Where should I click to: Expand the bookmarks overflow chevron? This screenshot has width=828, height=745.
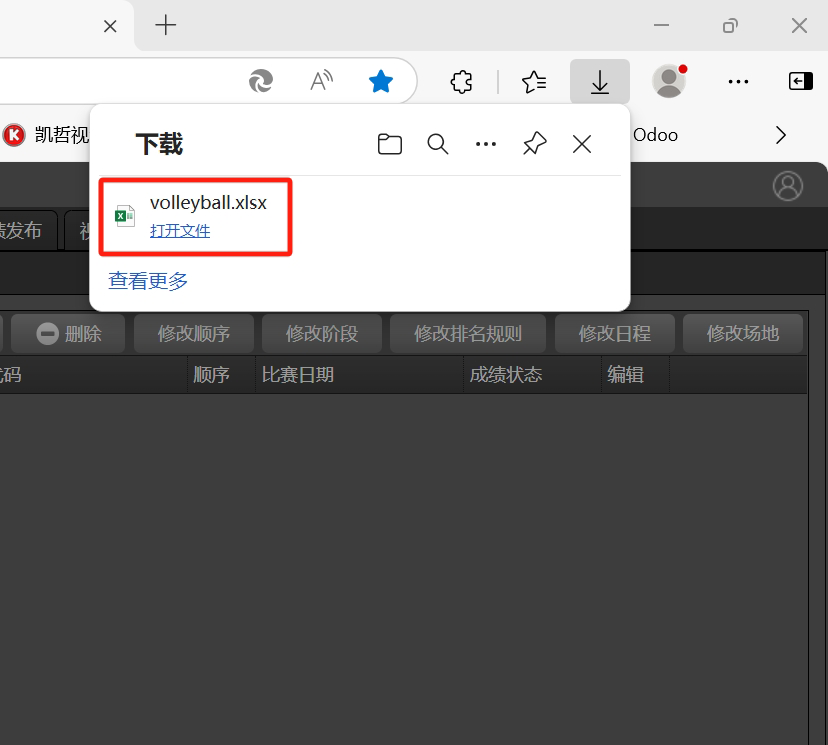click(781, 135)
